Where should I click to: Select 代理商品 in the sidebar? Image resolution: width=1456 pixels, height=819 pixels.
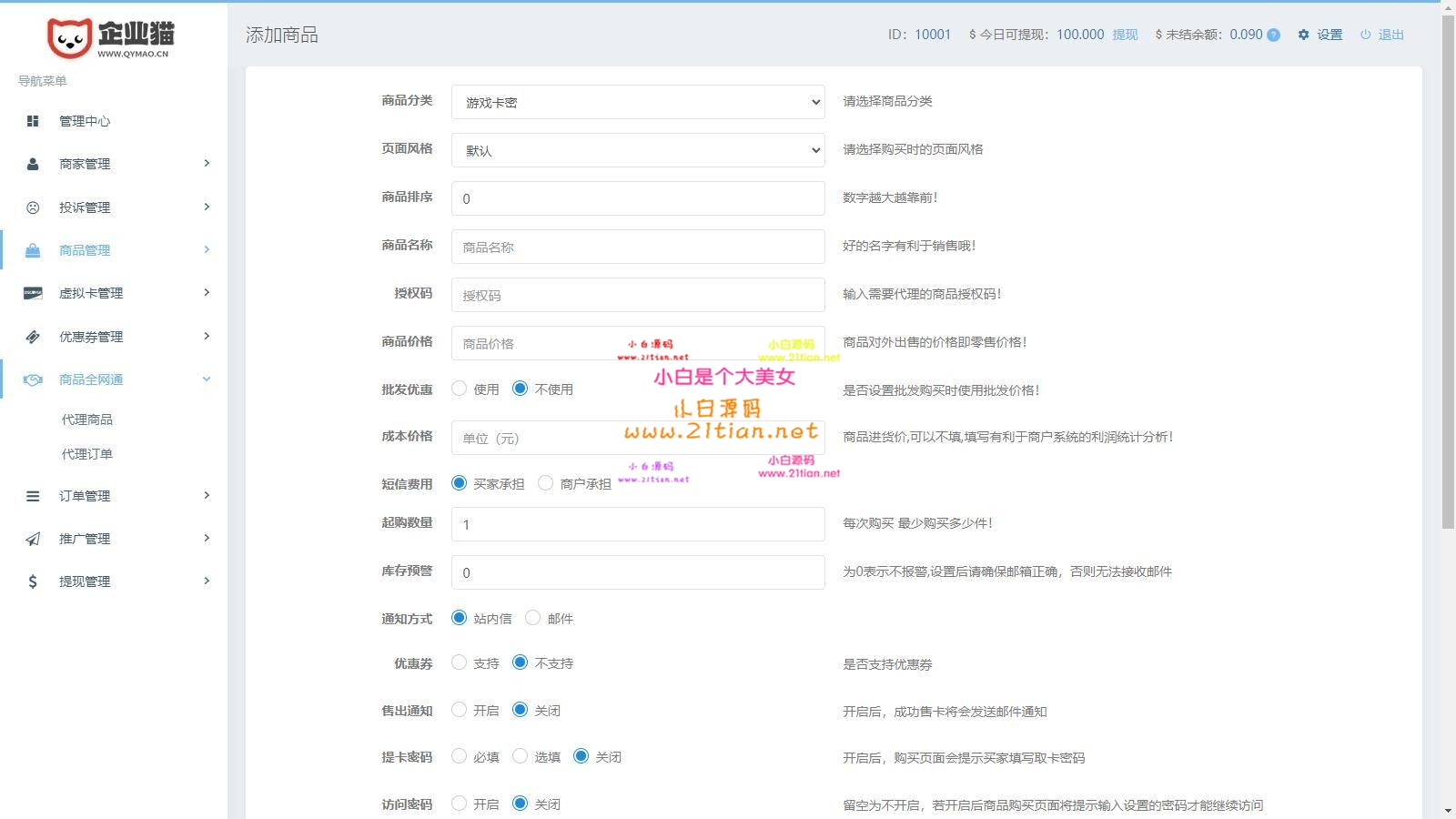pyautogui.click(x=87, y=419)
